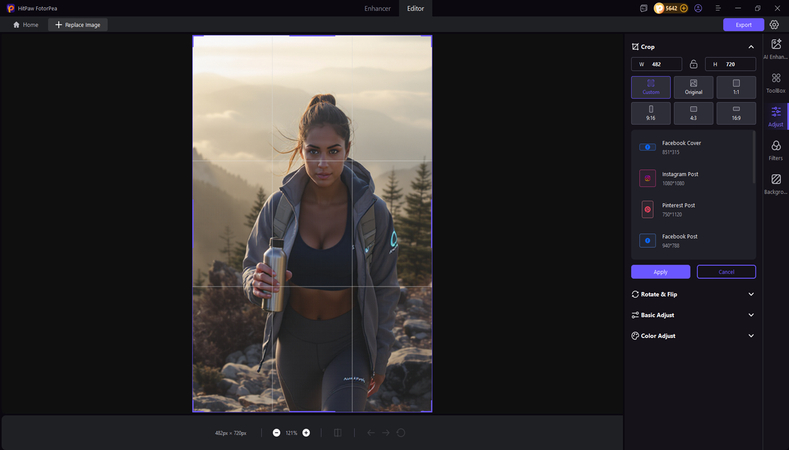Switch to the Editor tab
Screen dimensions: 789x450
click(x=415, y=9)
